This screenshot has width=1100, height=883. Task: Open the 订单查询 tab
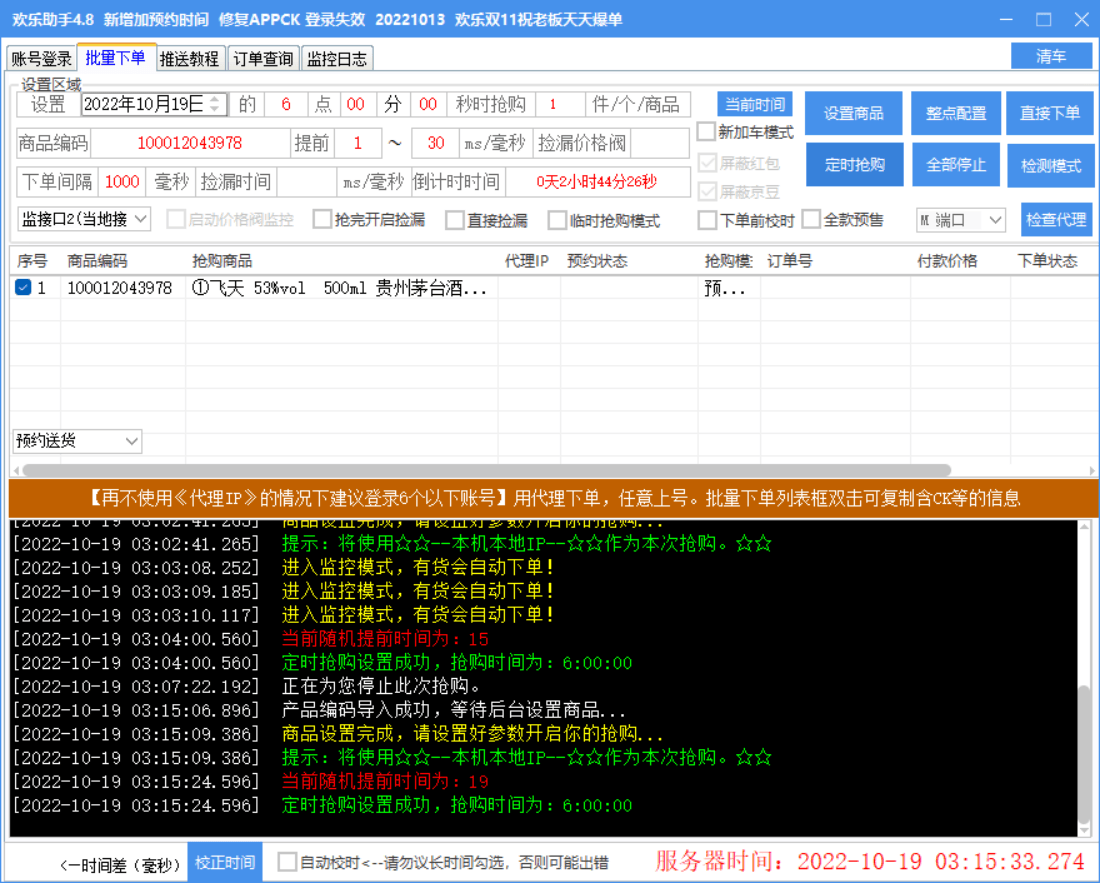pos(261,58)
